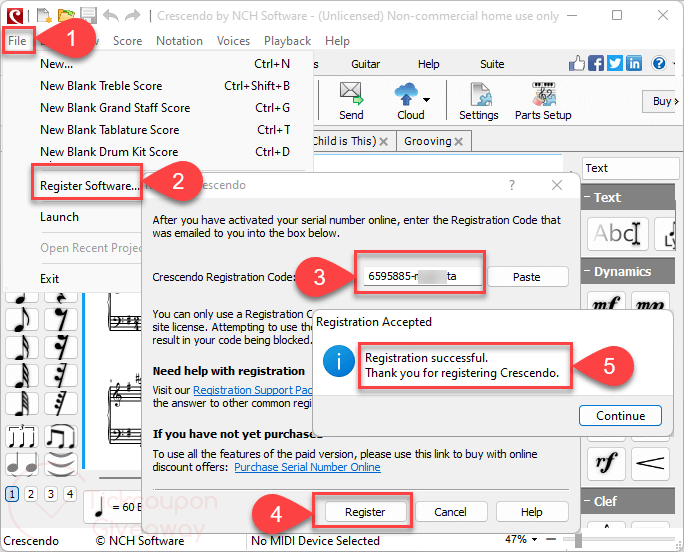Click the undo arrow icon
Image resolution: width=684 pixels, height=552 pixels.
[x=111, y=16]
